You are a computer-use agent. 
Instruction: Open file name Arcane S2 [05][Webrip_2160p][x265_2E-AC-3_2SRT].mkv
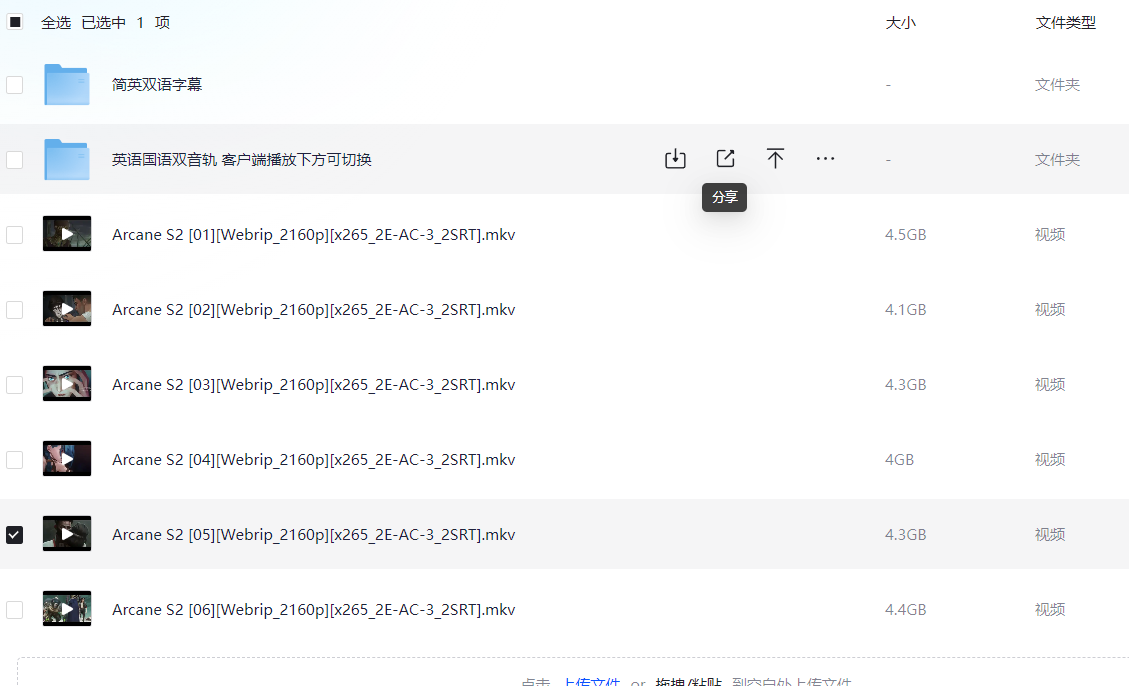pyautogui.click(x=314, y=535)
